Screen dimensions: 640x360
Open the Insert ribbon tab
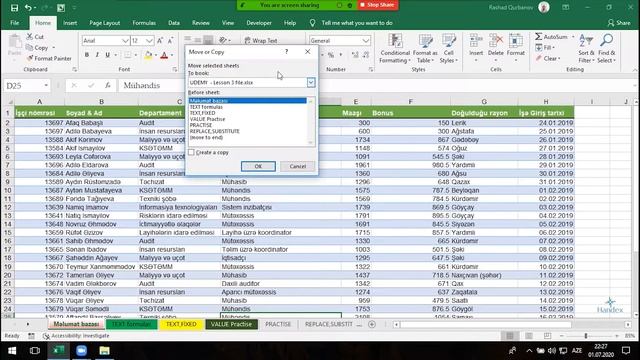70,23
